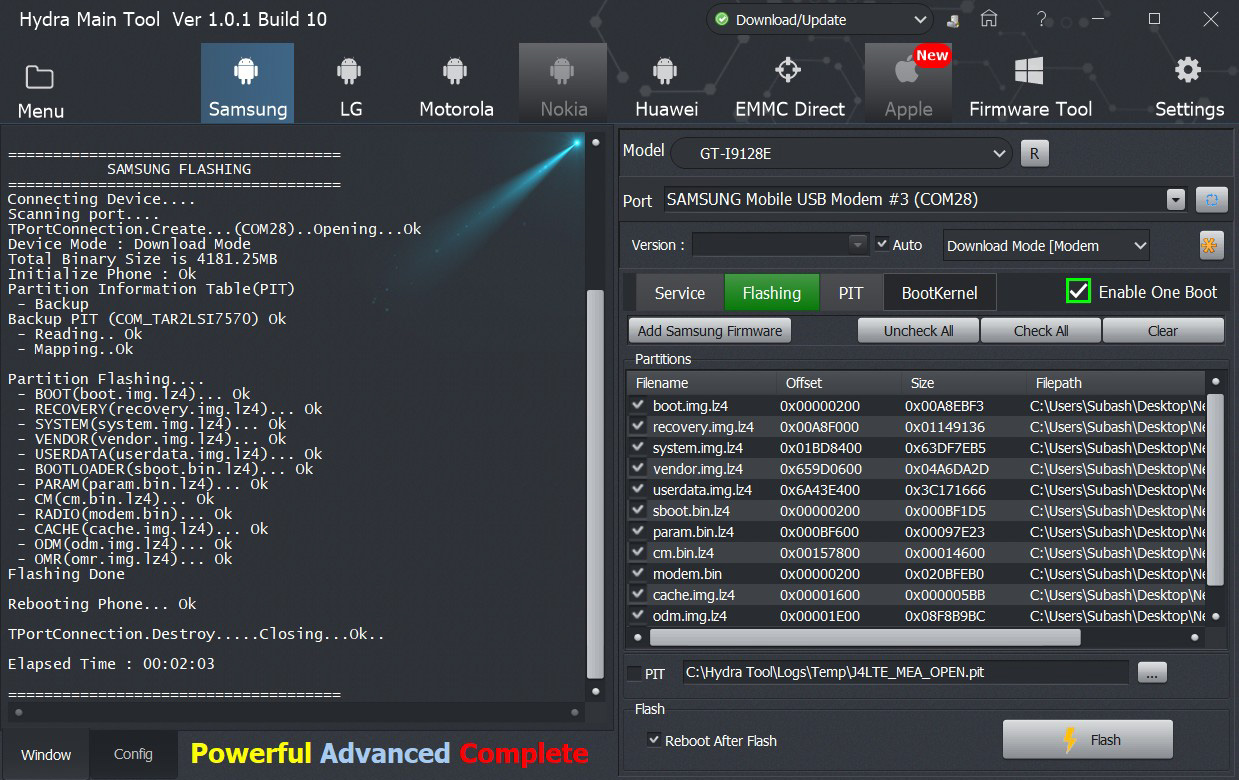
Task: Open the Apple module
Action: pos(908,83)
